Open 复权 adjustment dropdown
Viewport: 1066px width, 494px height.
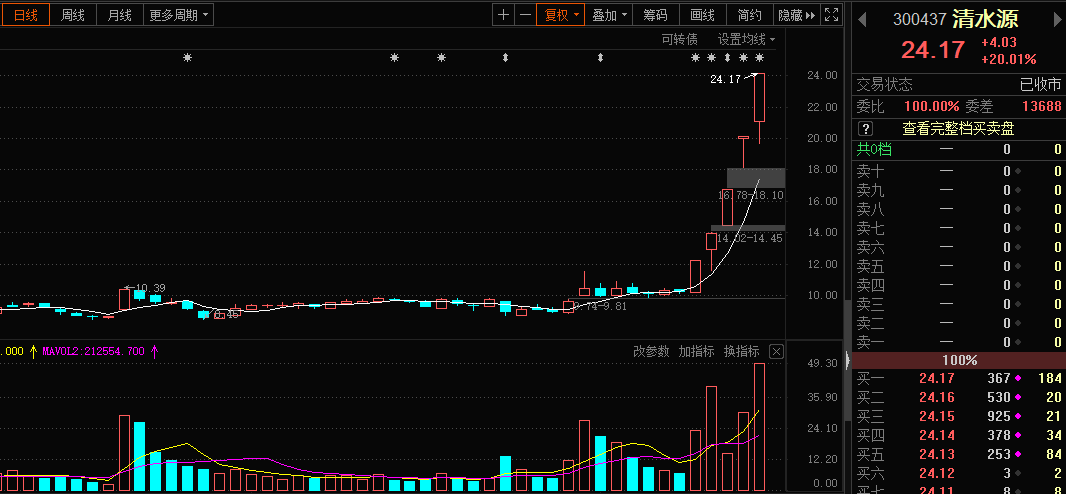[x=560, y=15]
